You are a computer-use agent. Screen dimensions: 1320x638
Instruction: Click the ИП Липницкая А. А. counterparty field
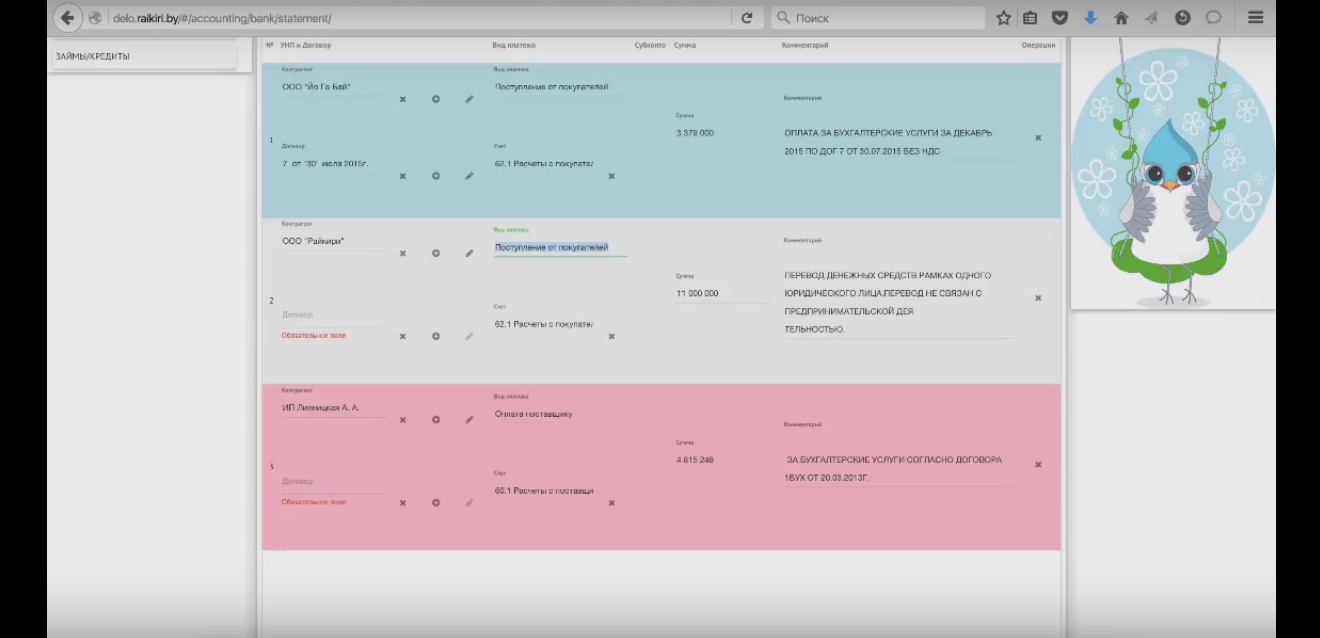click(x=333, y=408)
